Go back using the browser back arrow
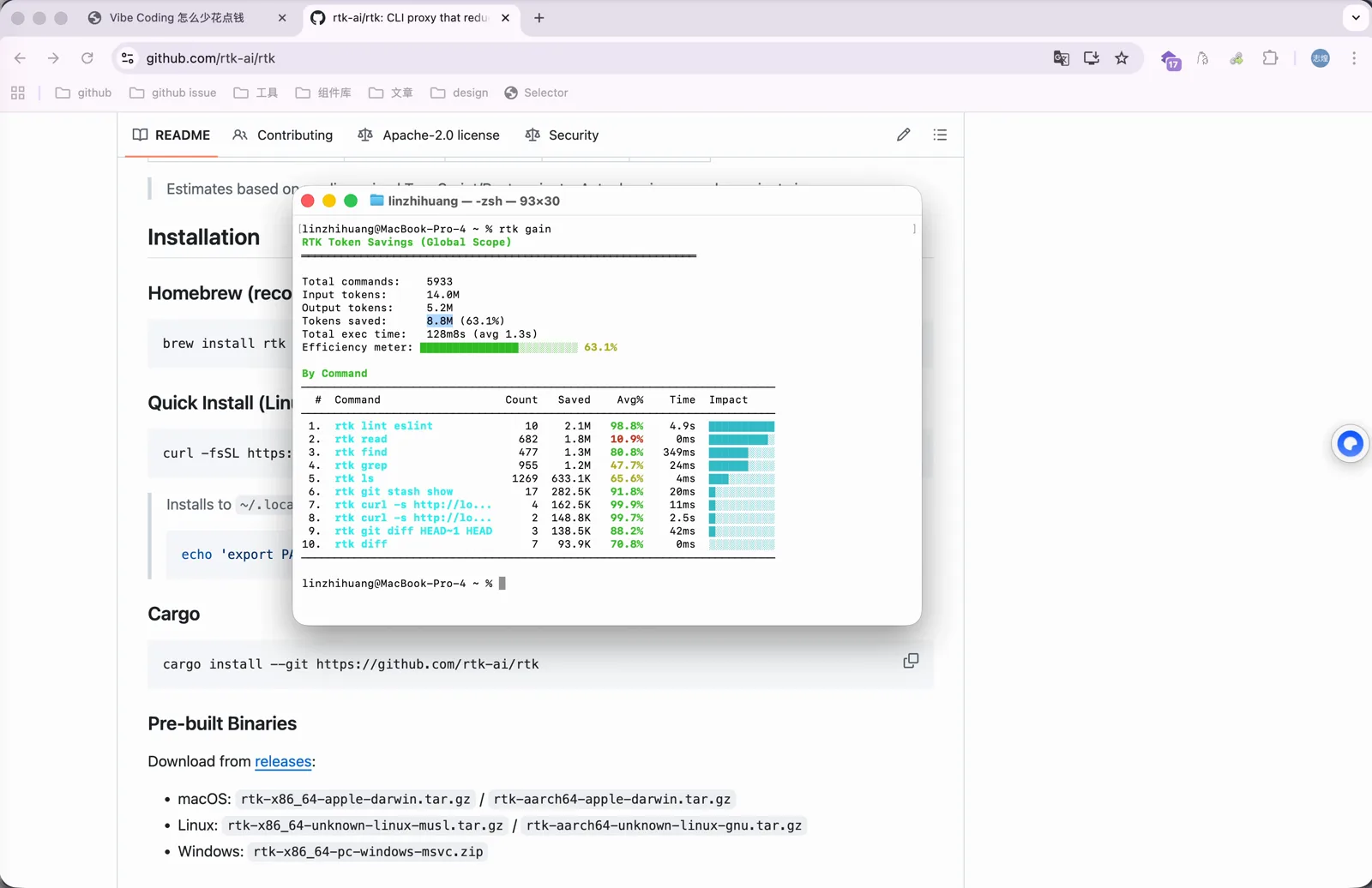Viewport: 1372px width, 888px height. (21, 58)
